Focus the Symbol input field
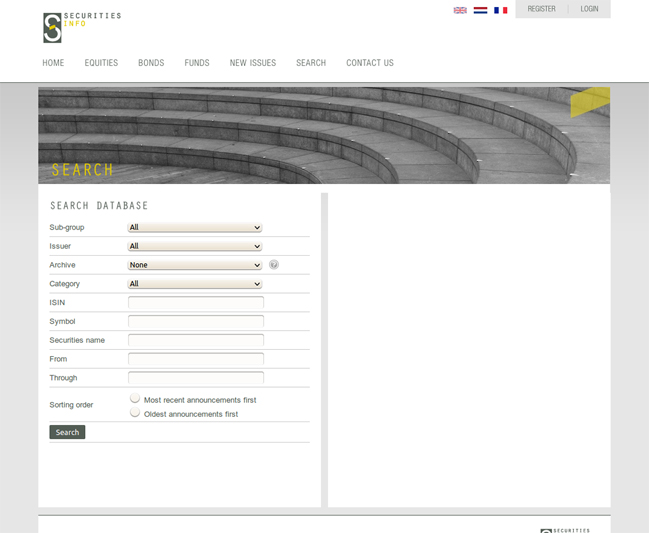This screenshot has height=533, width=649. tap(196, 321)
